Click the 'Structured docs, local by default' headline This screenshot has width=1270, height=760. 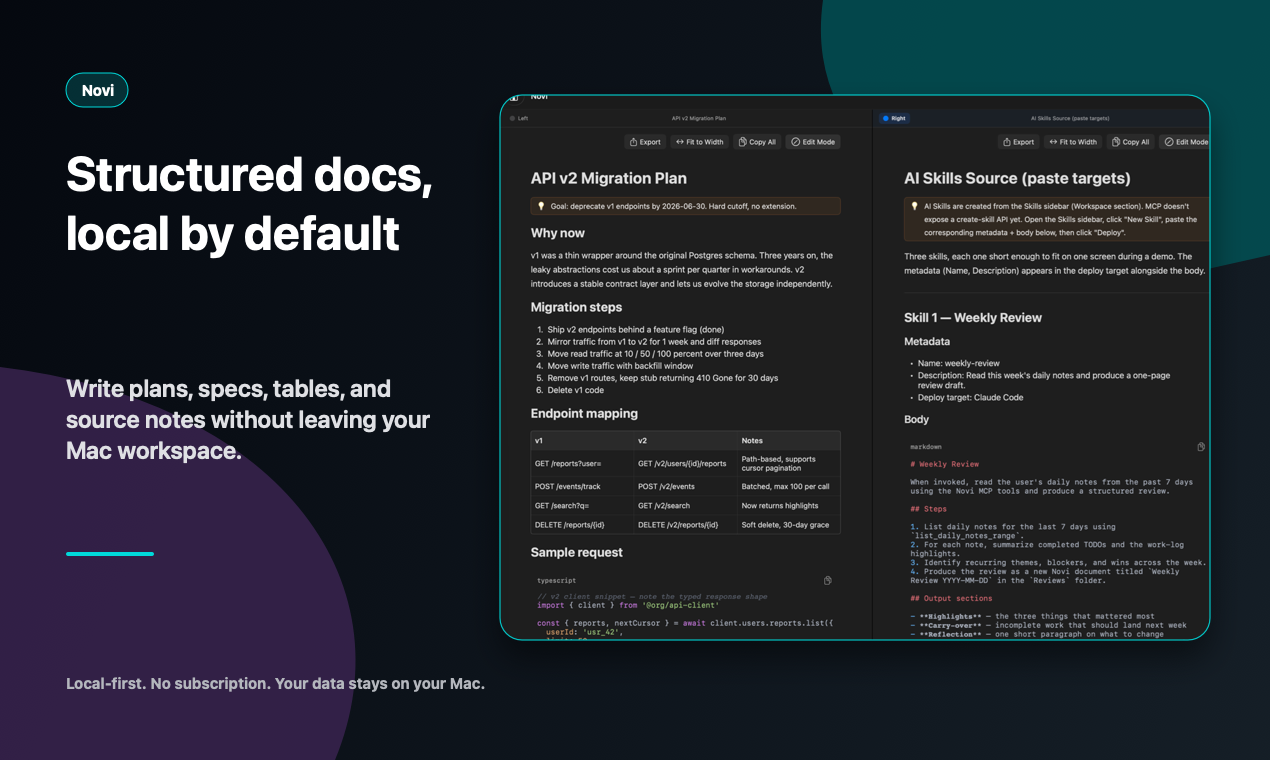click(x=249, y=204)
